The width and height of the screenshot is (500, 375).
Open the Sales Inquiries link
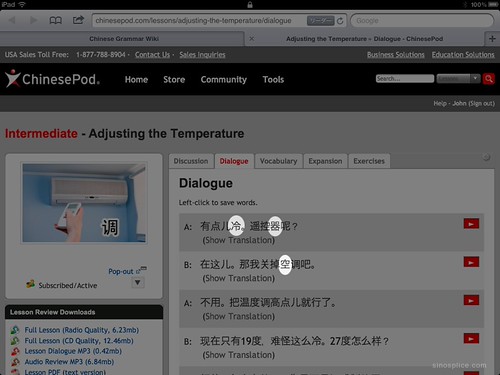[x=202, y=55]
